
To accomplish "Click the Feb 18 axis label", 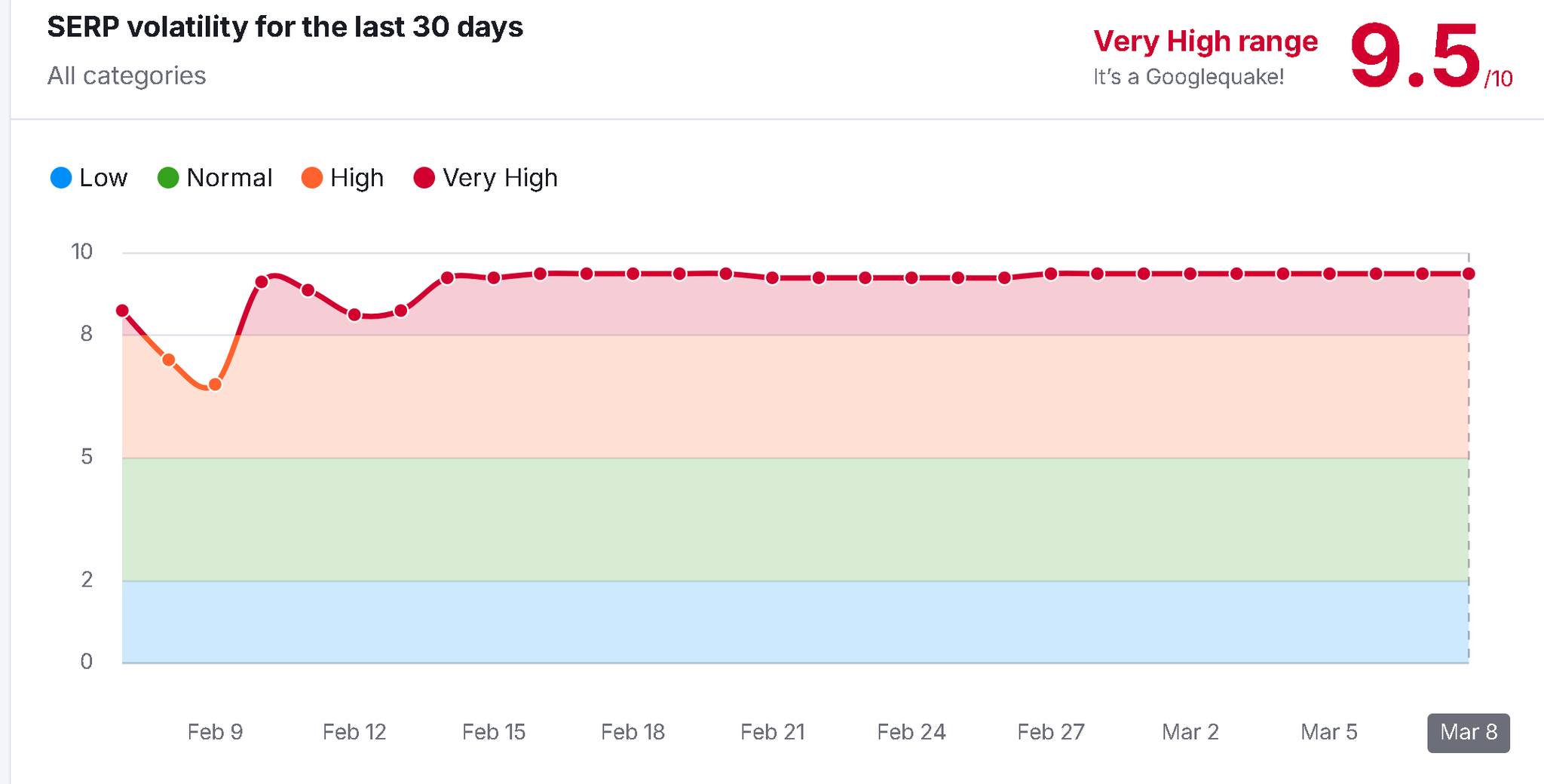I will click(x=633, y=732).
